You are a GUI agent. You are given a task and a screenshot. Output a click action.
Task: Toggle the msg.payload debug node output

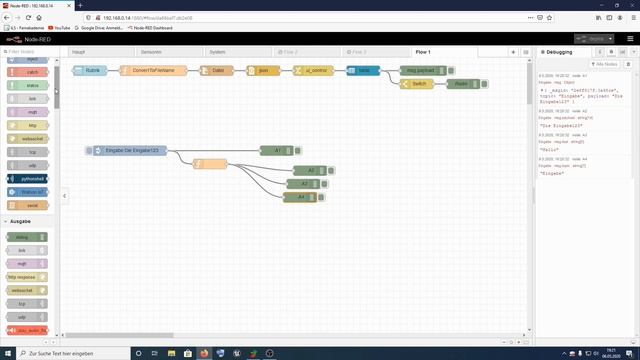(451, 71)
